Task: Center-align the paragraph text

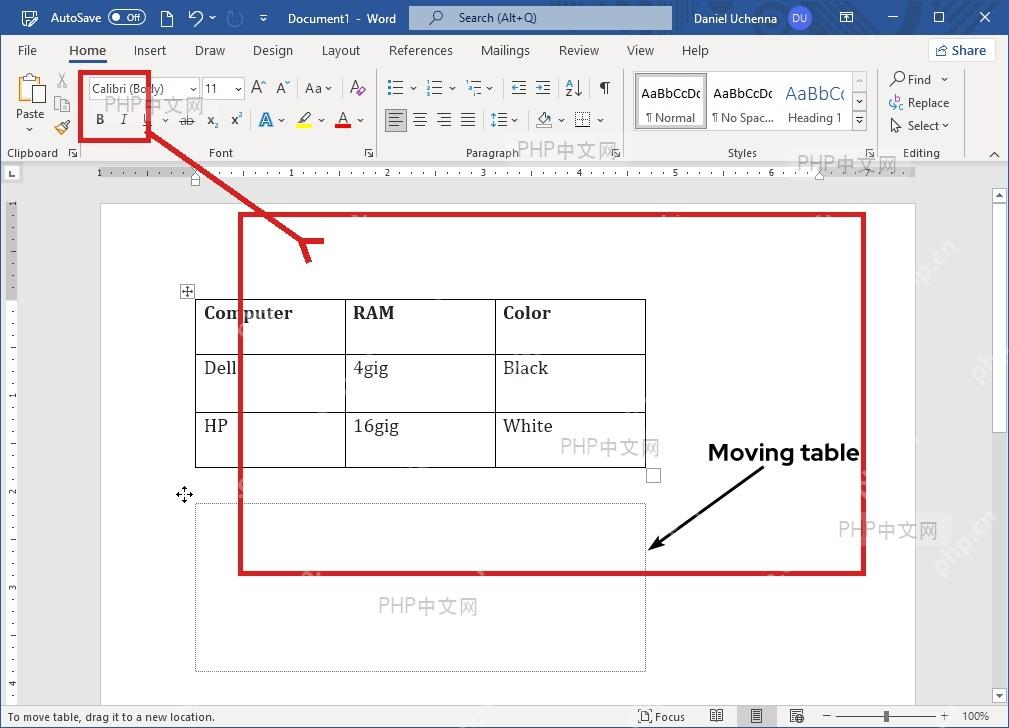Action: point(420,120)
